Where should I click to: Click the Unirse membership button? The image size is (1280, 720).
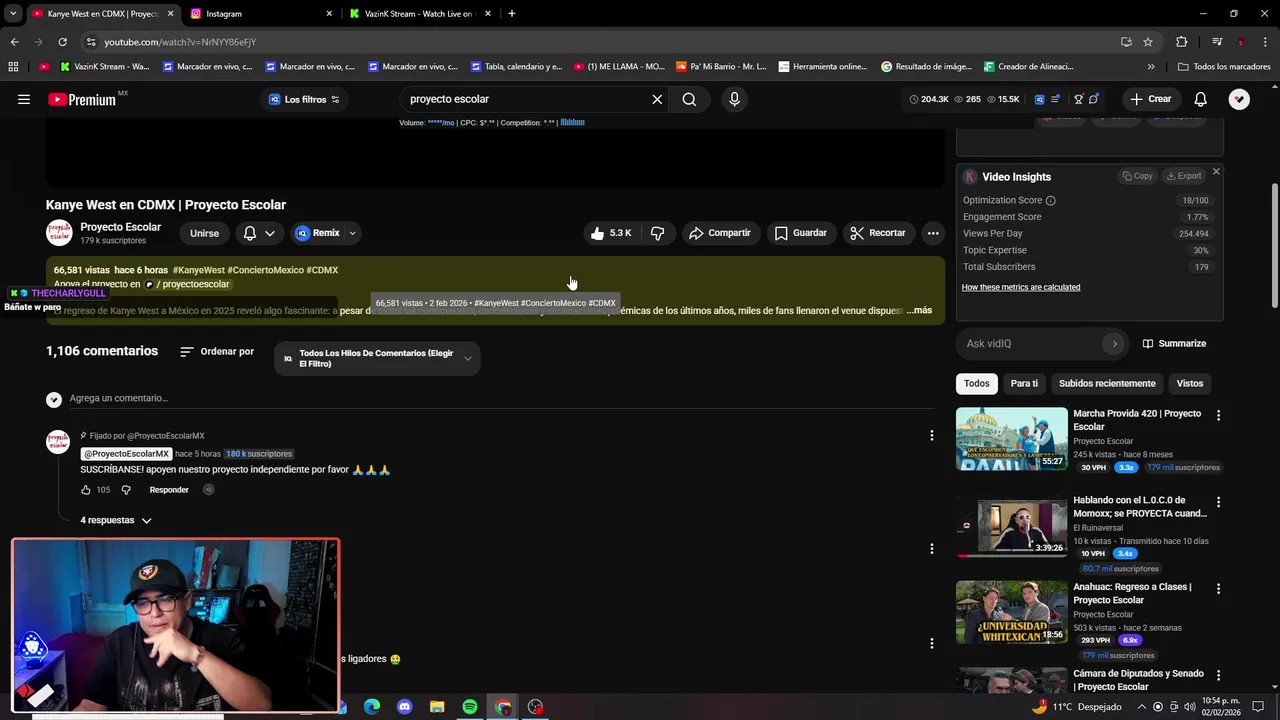click(x=204, y=233)
